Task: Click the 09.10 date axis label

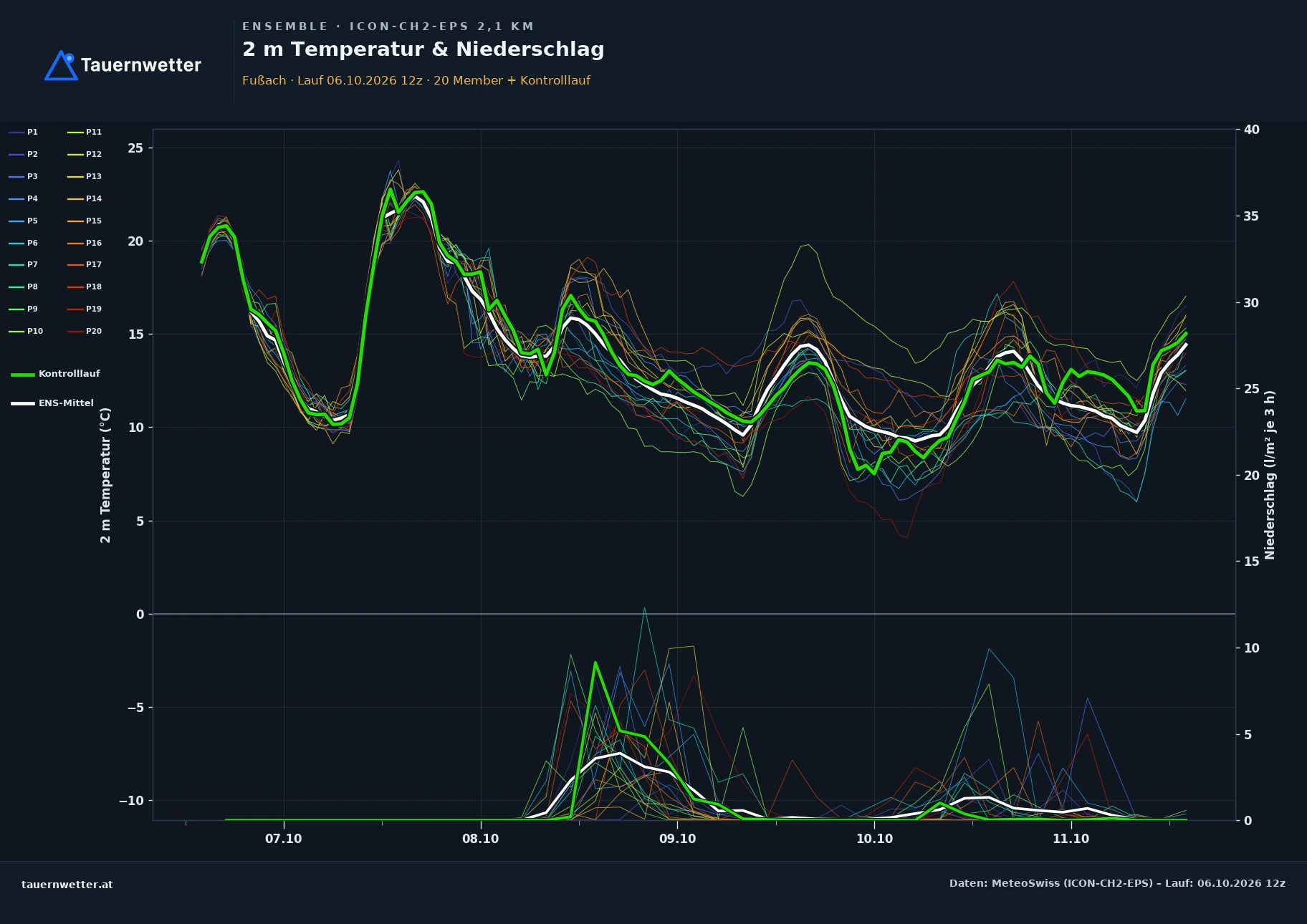Action: click(677, 839)
